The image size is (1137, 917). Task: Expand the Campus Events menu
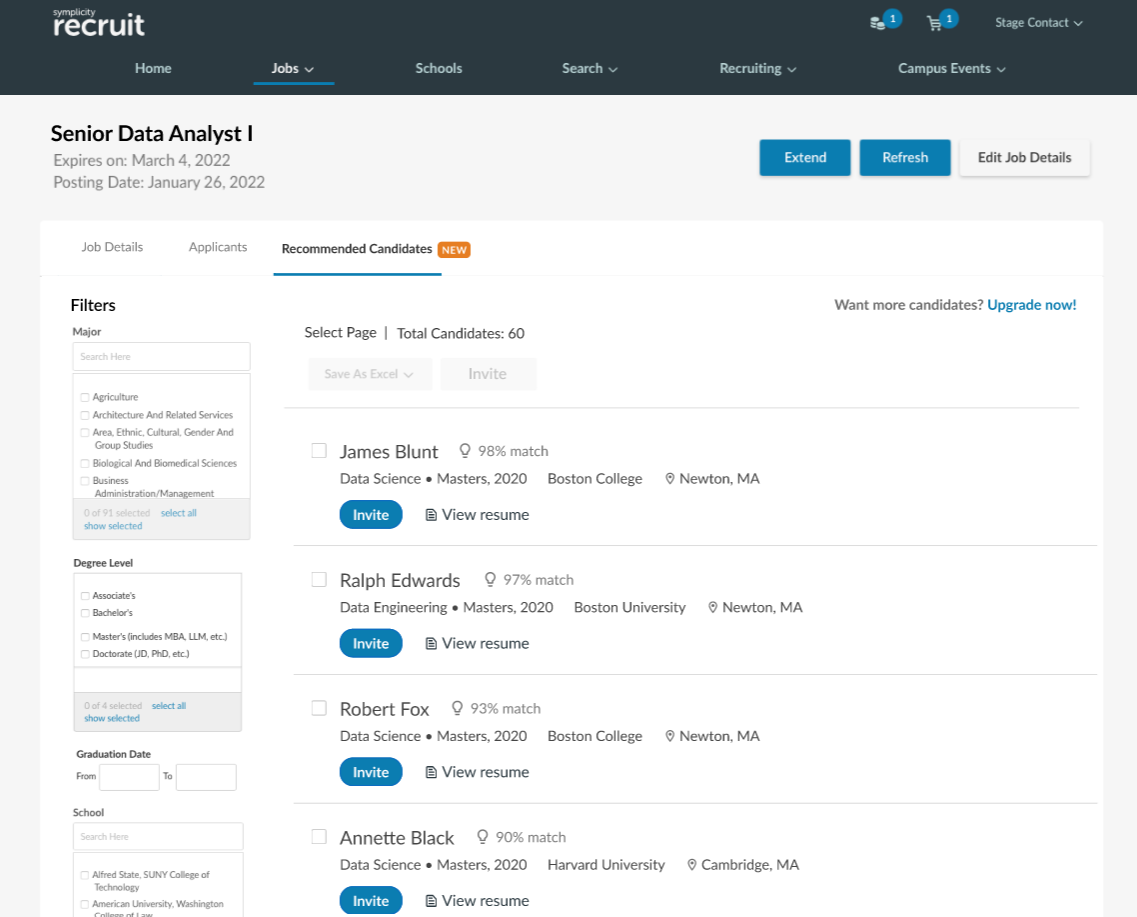click(951, 69)
